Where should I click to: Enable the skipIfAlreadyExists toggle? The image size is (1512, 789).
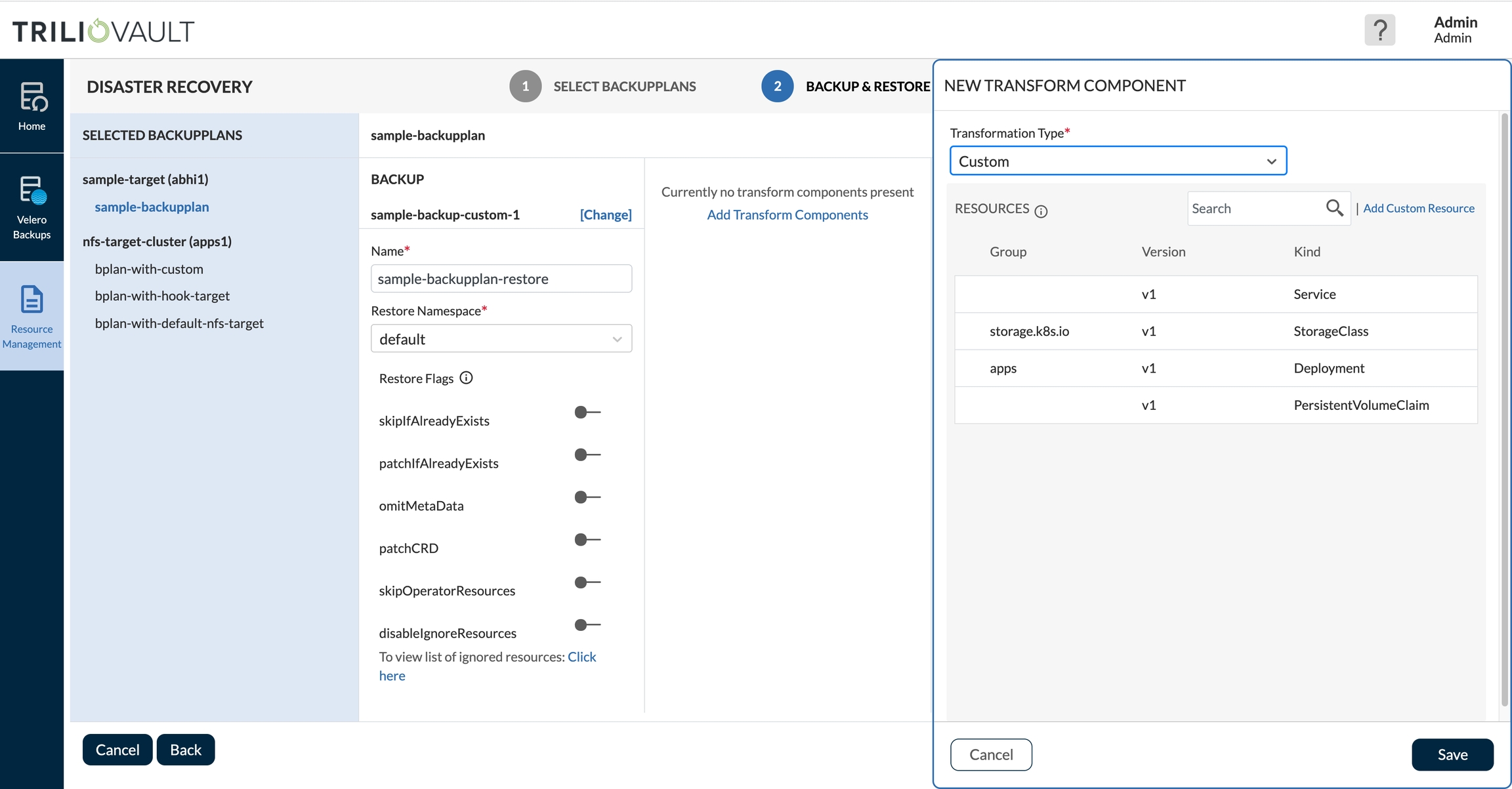587,413
